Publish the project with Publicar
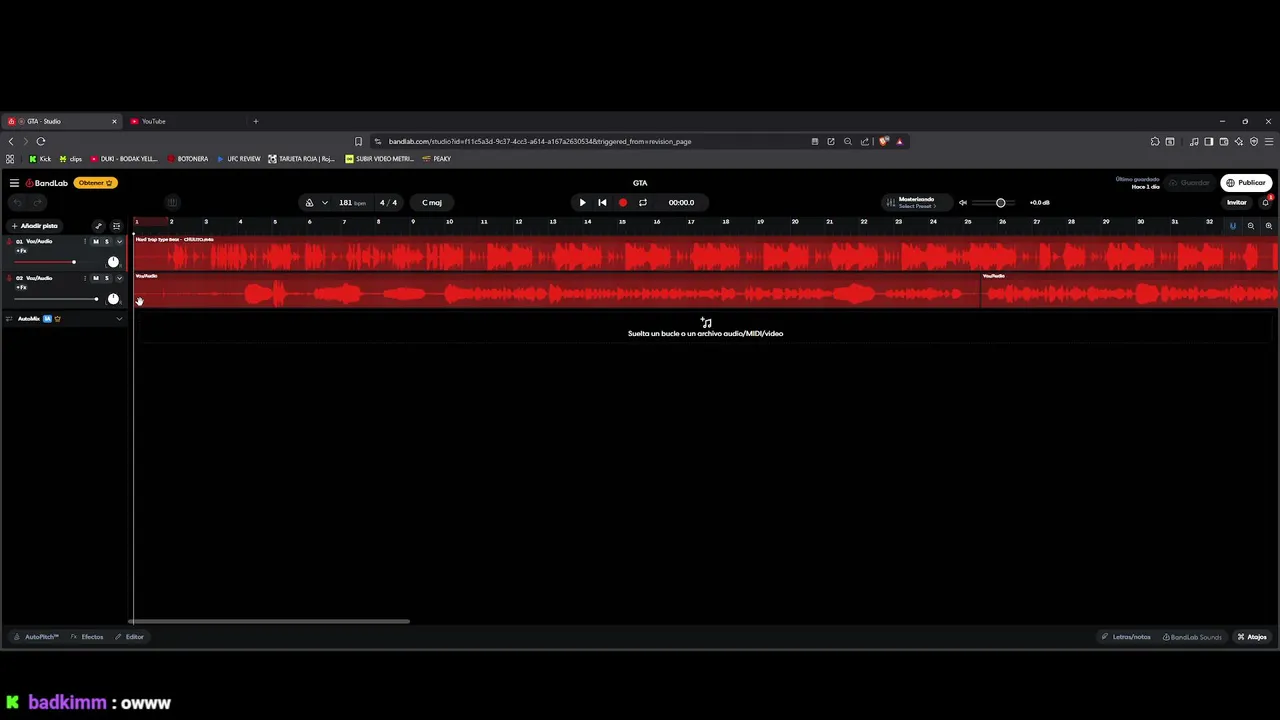Image resolution: width=1280 pixels, height=720 pixels. pyautogui.click(x=1246, y=183)
